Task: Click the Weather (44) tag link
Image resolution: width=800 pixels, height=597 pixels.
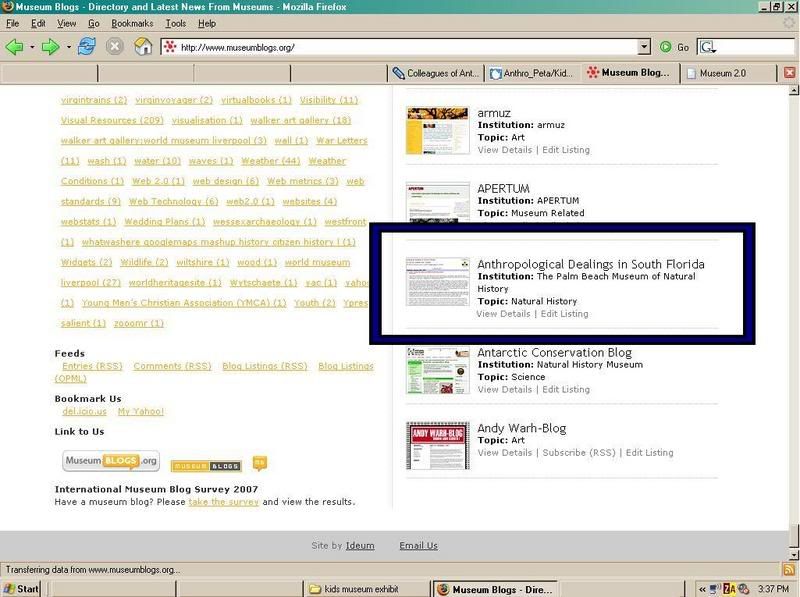Action: pyautogui.click(x=270, y=161)
